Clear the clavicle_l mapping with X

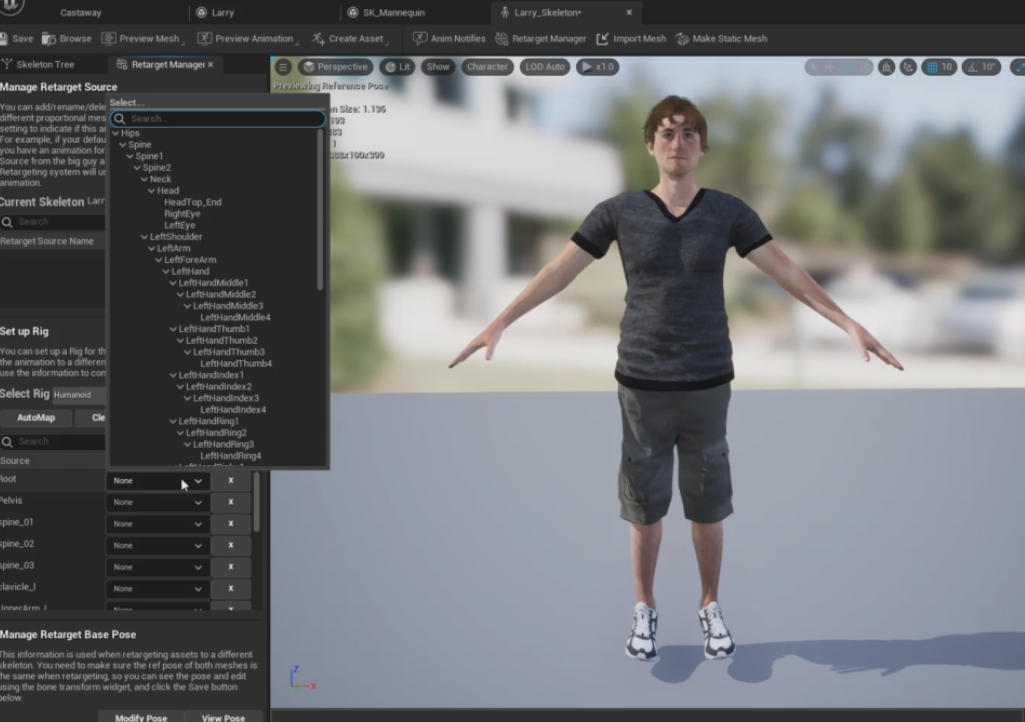231,589
